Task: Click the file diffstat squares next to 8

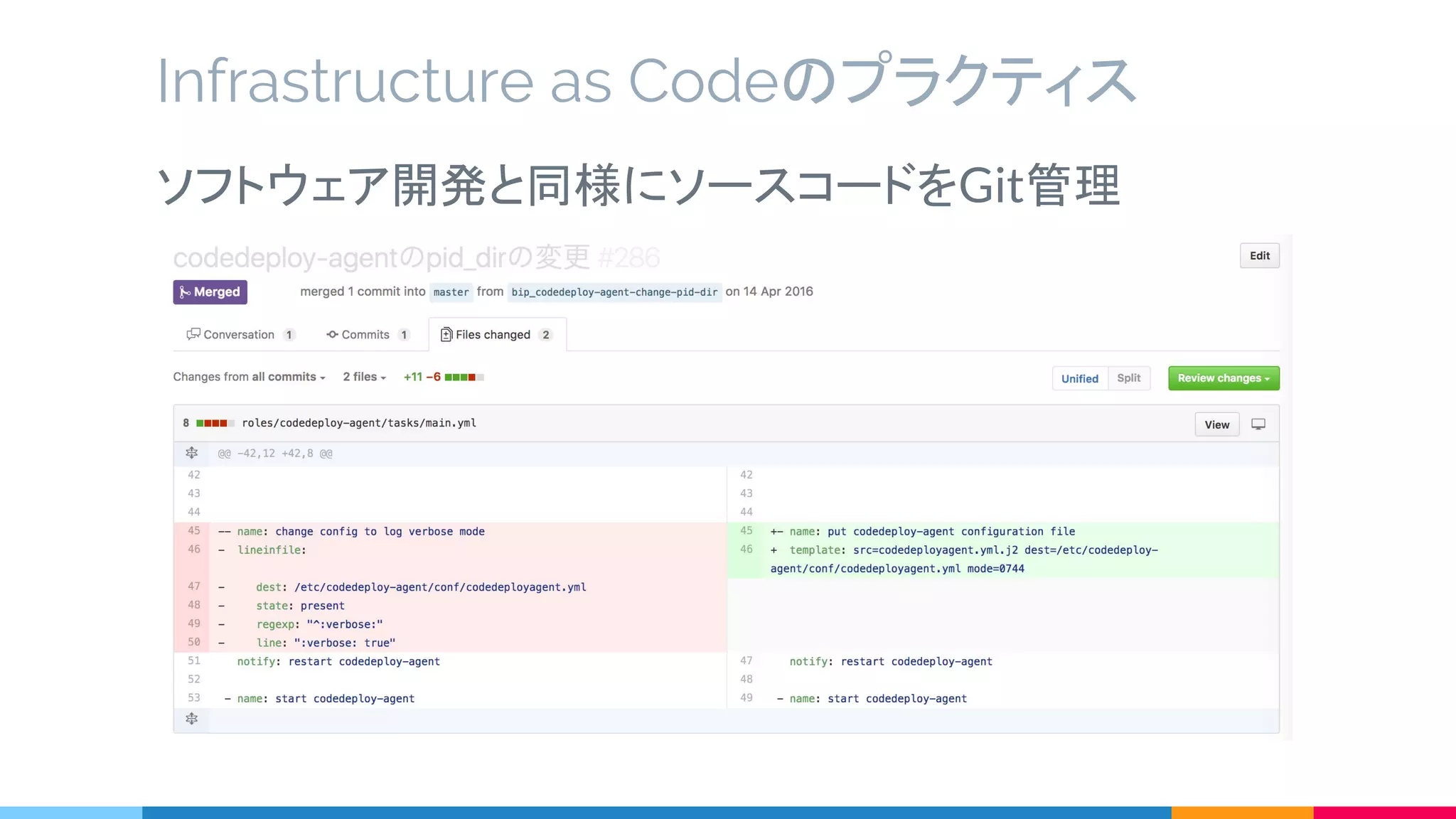Action: (215, 423)
